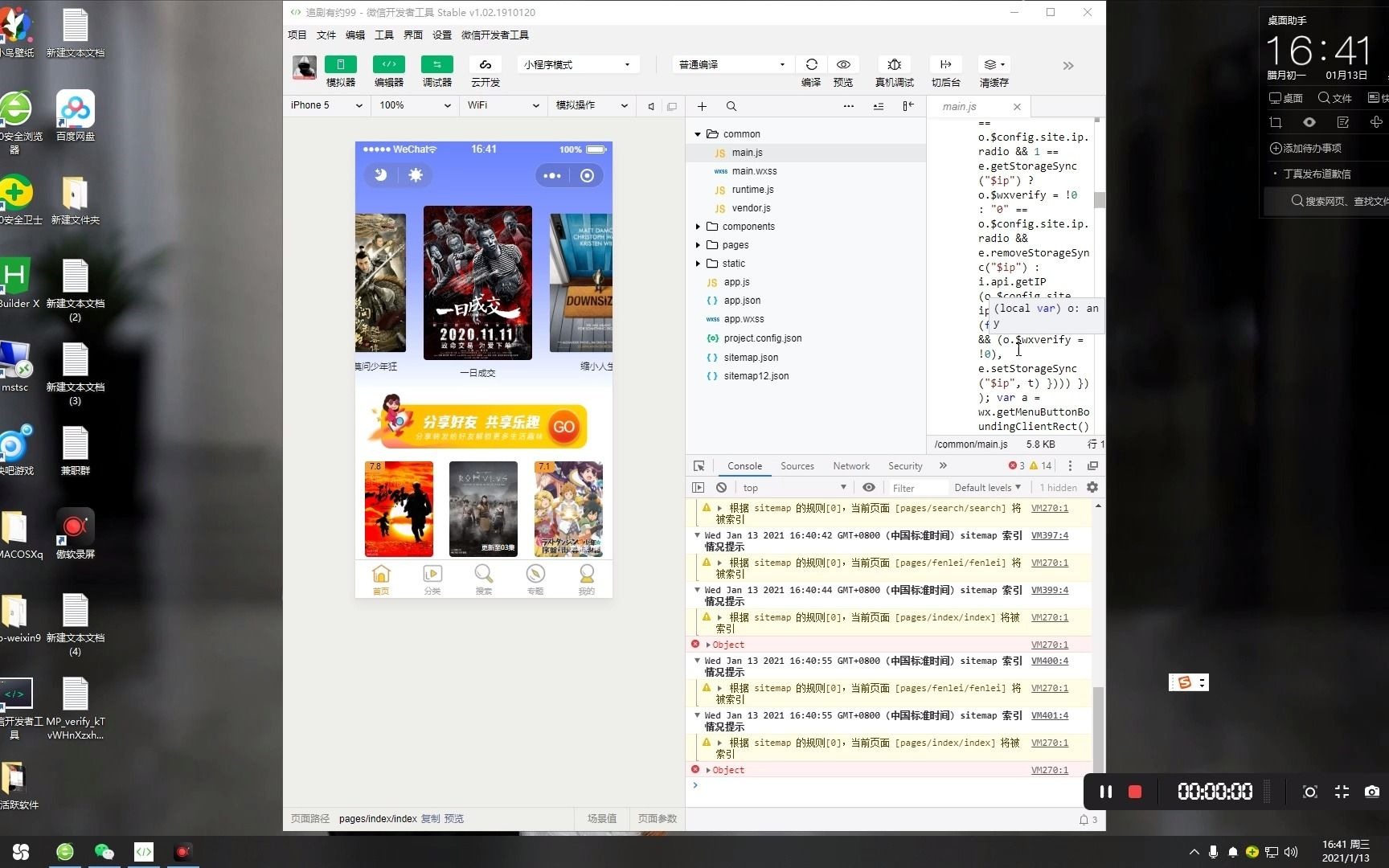Open the 设置 menu
Viewport: 1389px width, 868px height.
[x=442, y=35]
